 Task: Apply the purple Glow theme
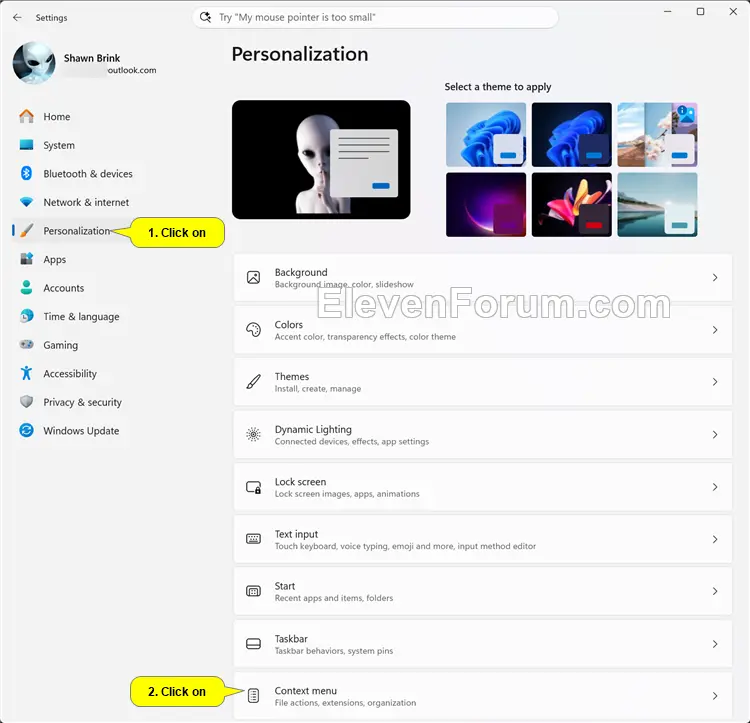coord(485,205)
